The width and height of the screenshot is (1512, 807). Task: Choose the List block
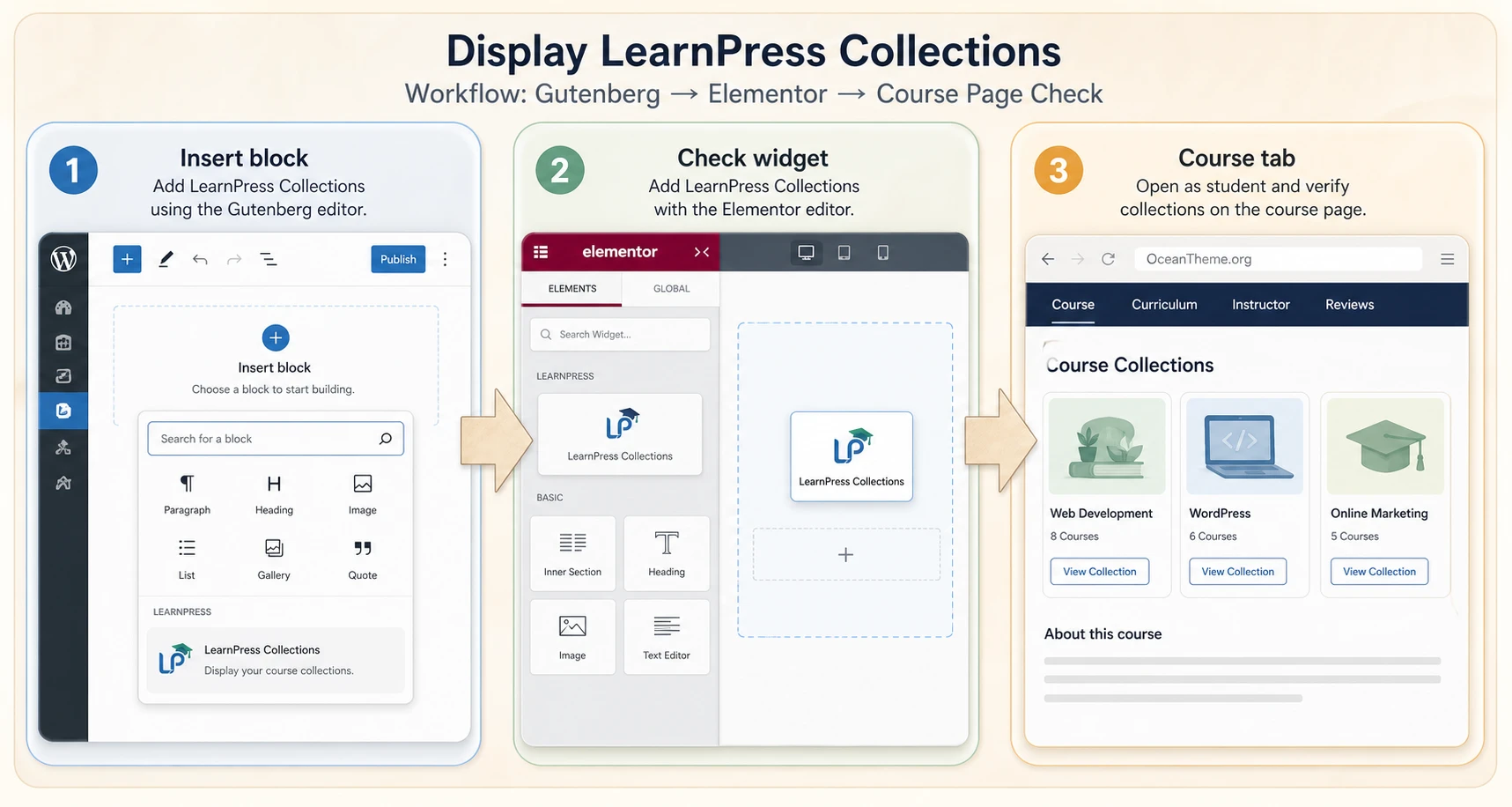[187, 559]
